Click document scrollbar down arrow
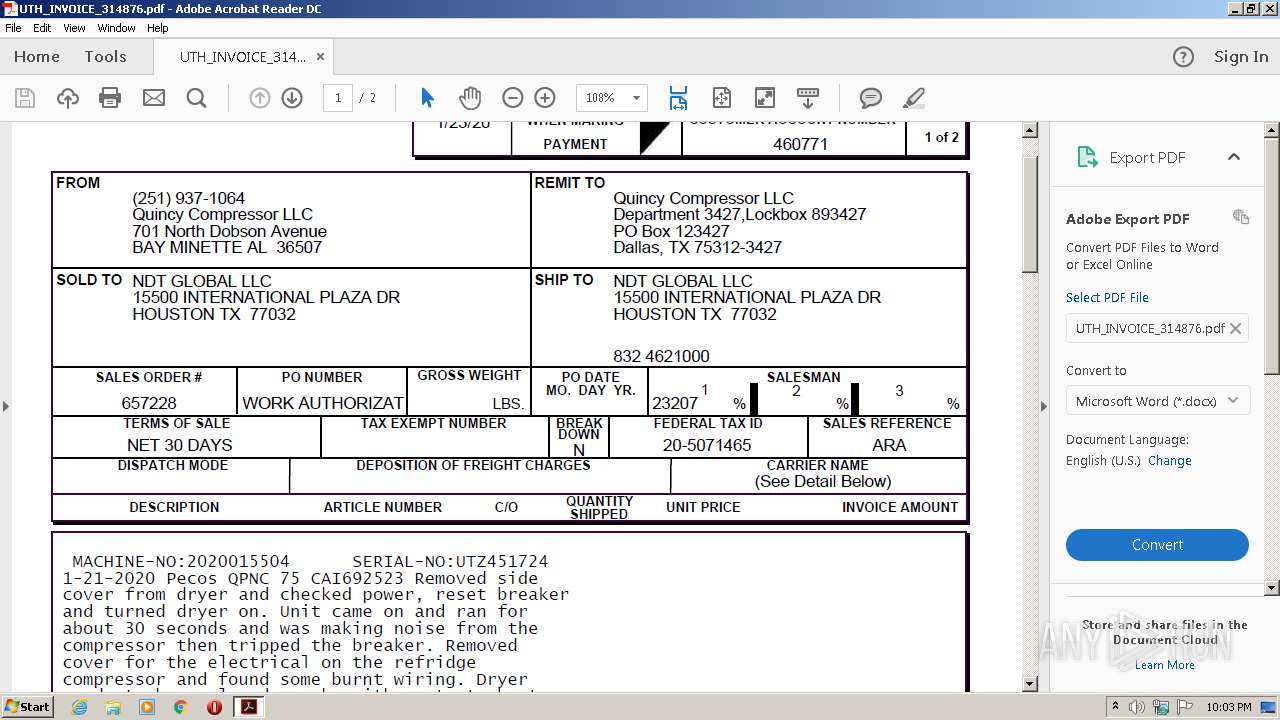This screenshot has width=1280, height=720. [x=1030, y=684]
